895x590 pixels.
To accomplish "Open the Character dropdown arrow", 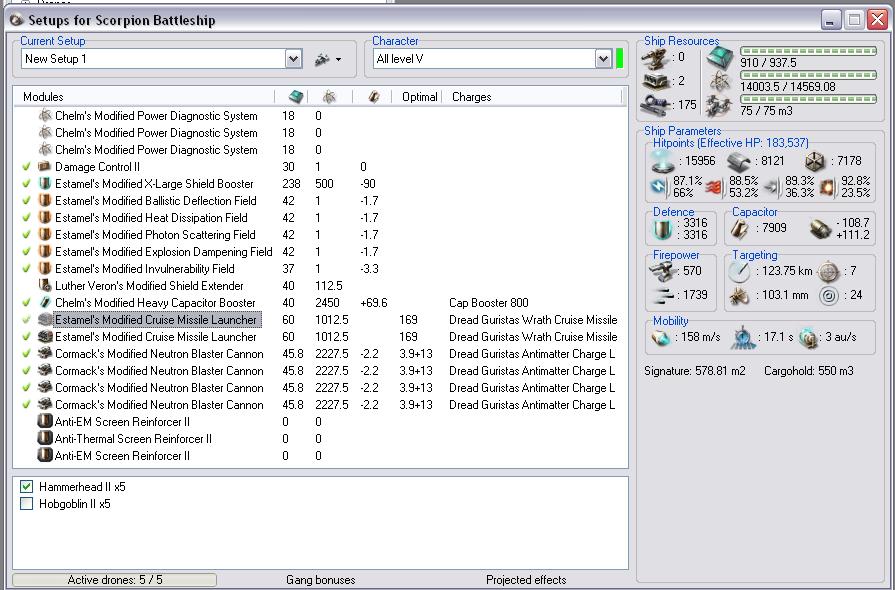I will pos(603,59).
